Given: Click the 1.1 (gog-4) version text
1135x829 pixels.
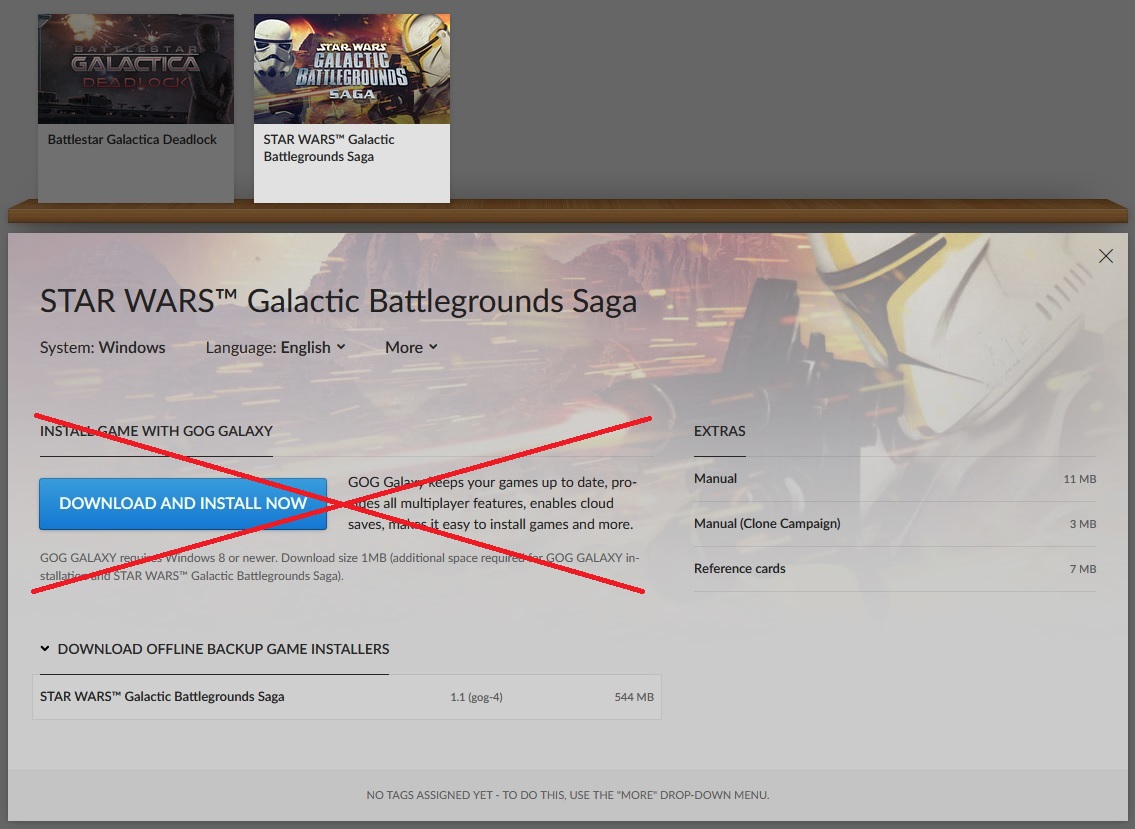Looking at the screenshot, I should [476, 697].
